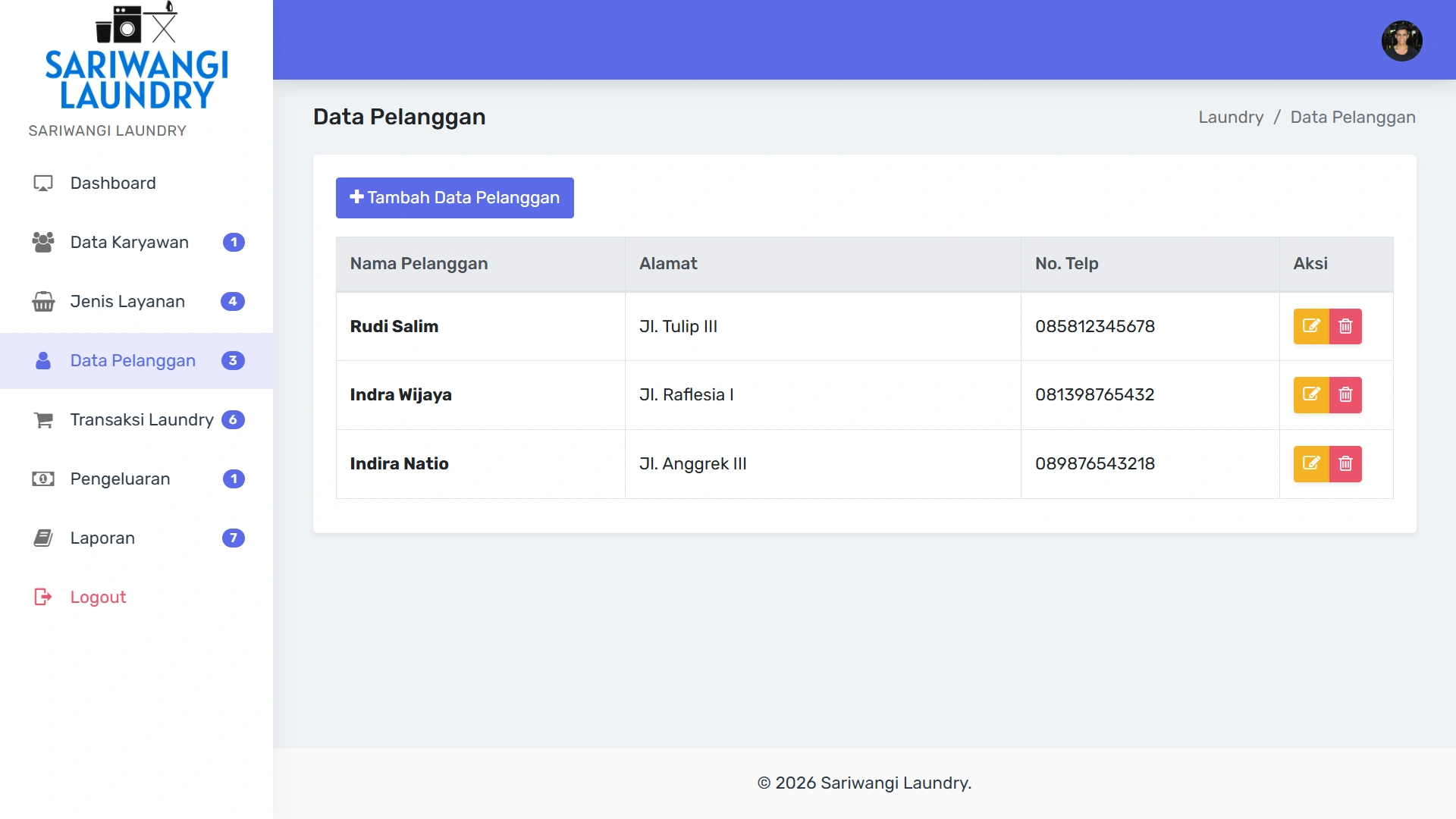Click the Data Pelanggan page heading
Image resolution: width=1456 pixels, height=819 pixels.
(x=399, y=117)
